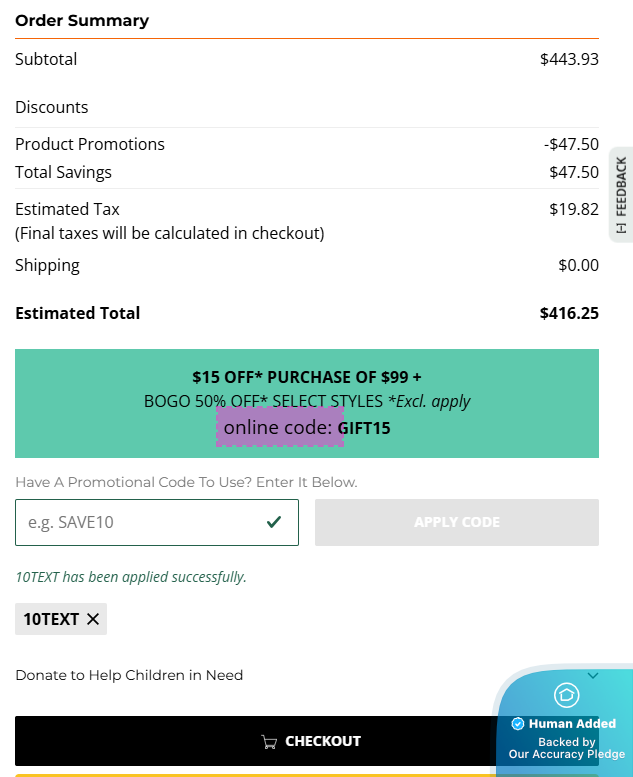Click the Estimated Total amount $416.25
633x777 pixels.
point(569,313)
